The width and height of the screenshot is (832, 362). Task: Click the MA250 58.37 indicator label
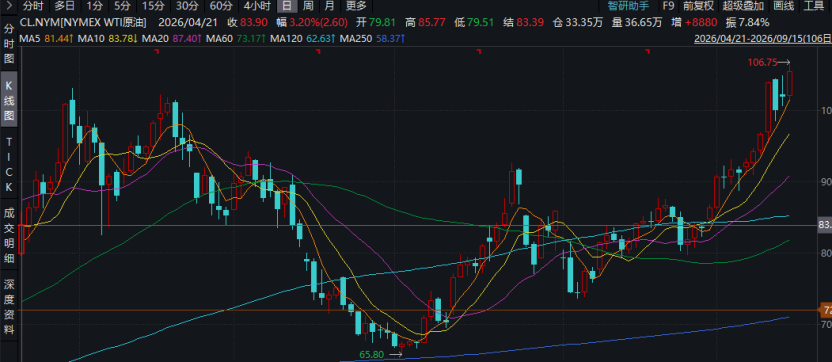(x=372, y=39)
